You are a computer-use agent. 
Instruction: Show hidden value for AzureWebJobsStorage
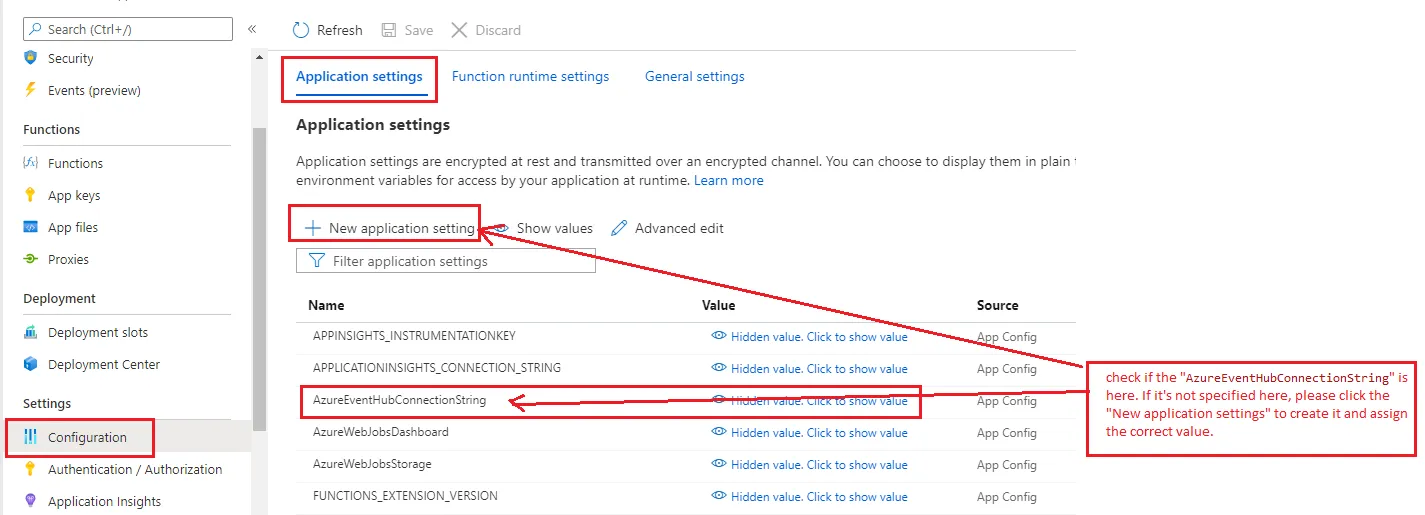pyautogui.click(x=809, y=465)
